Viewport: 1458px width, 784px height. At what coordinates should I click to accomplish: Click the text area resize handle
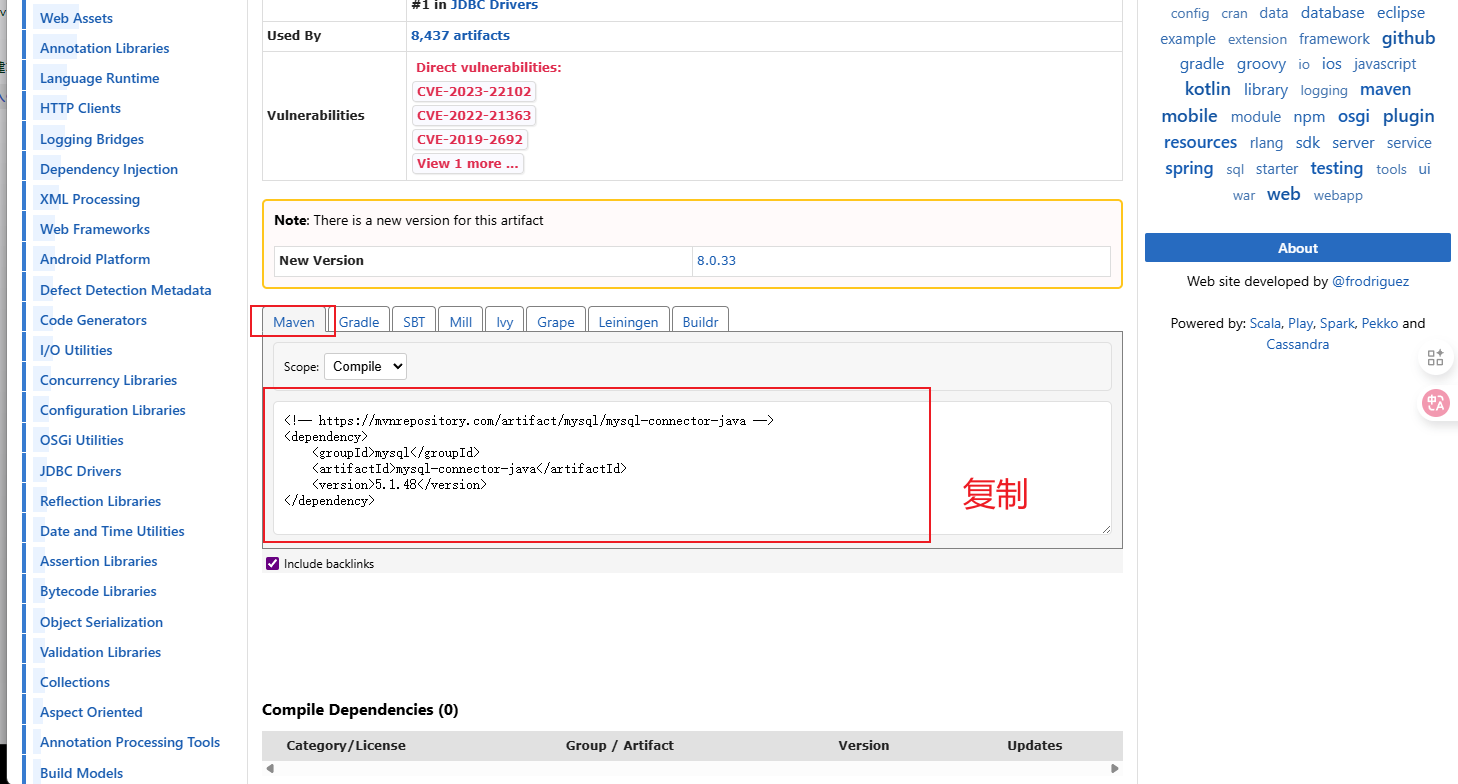[x=1106, y=528]
